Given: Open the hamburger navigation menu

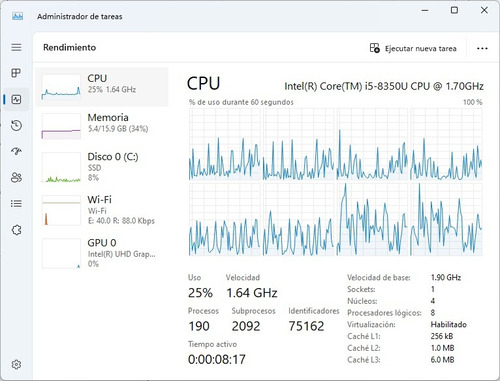Looking at the screenshot, I should pos(16,47).
